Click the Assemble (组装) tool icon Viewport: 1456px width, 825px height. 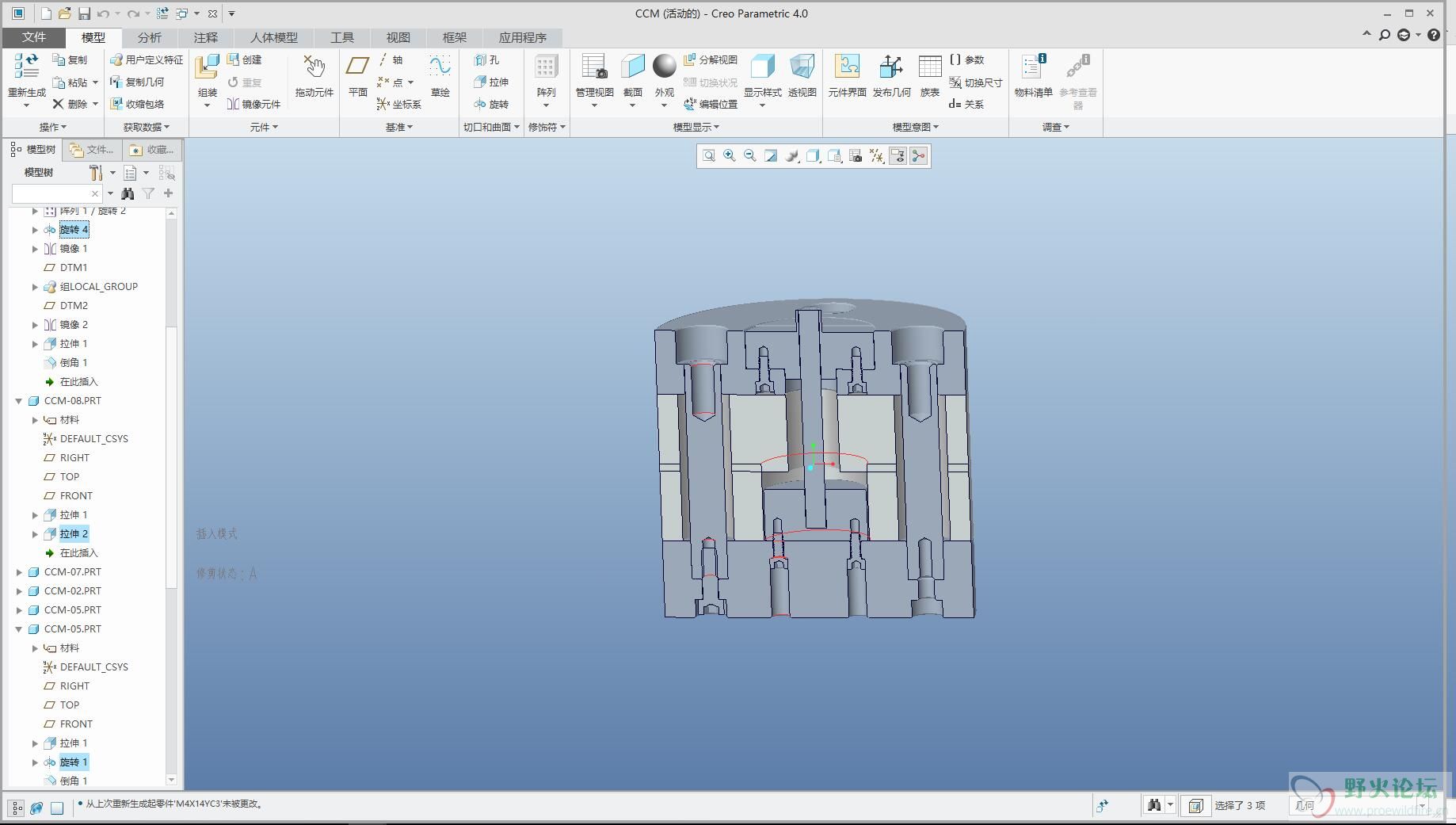pos(207,67)
